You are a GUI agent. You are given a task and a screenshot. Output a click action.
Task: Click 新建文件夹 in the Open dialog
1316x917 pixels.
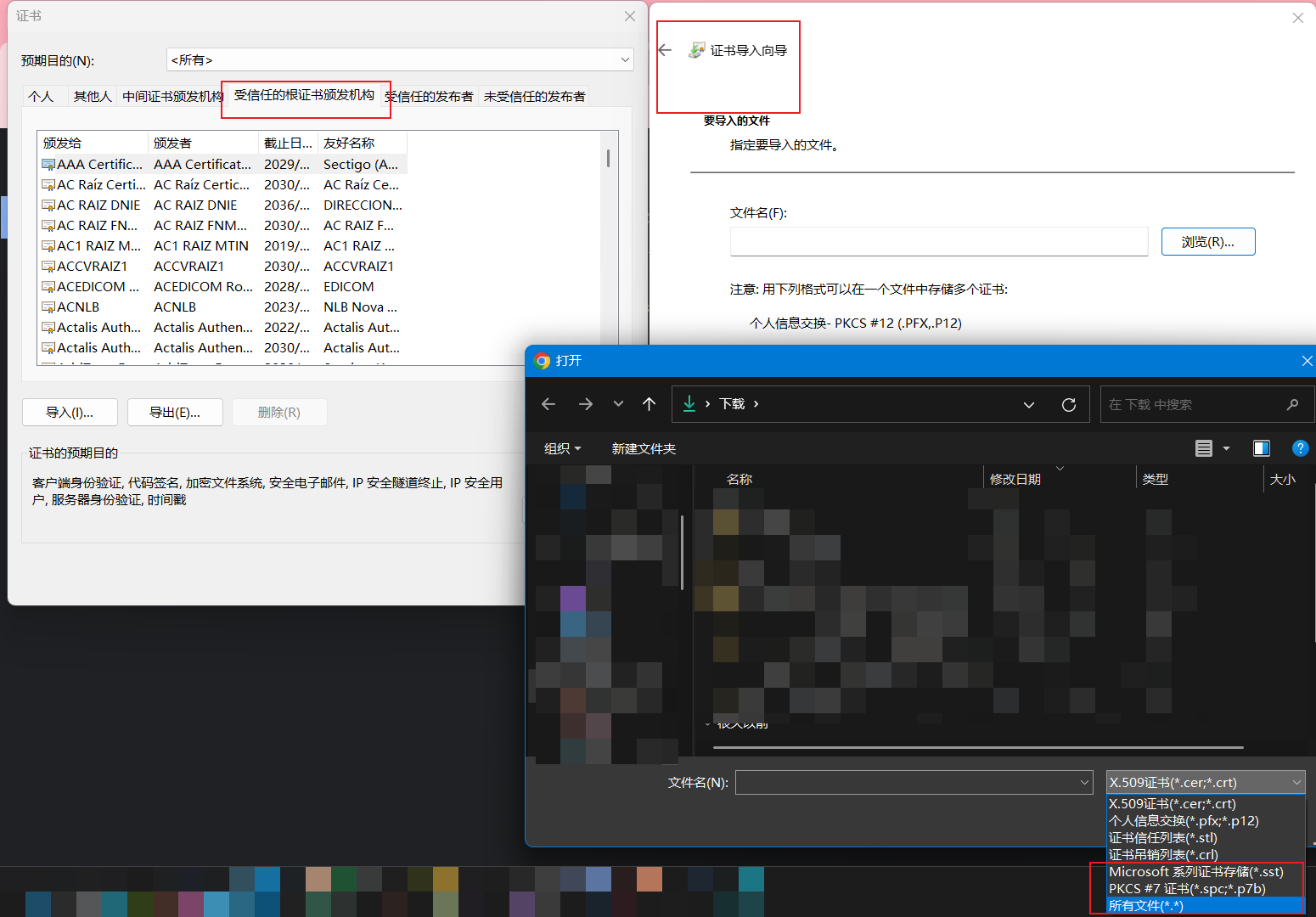click(x=644, y=448)
